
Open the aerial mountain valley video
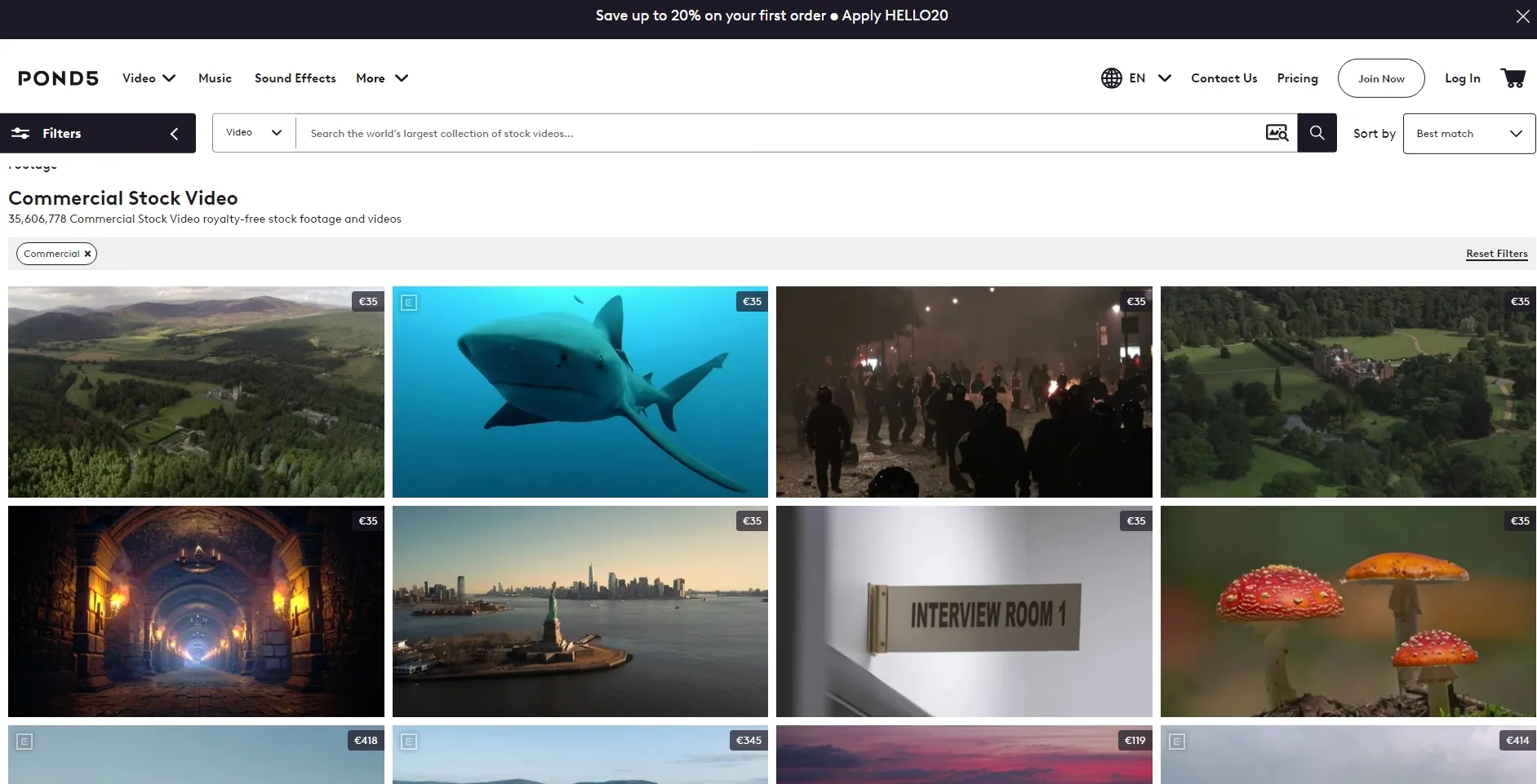click(x=196, y=392)
